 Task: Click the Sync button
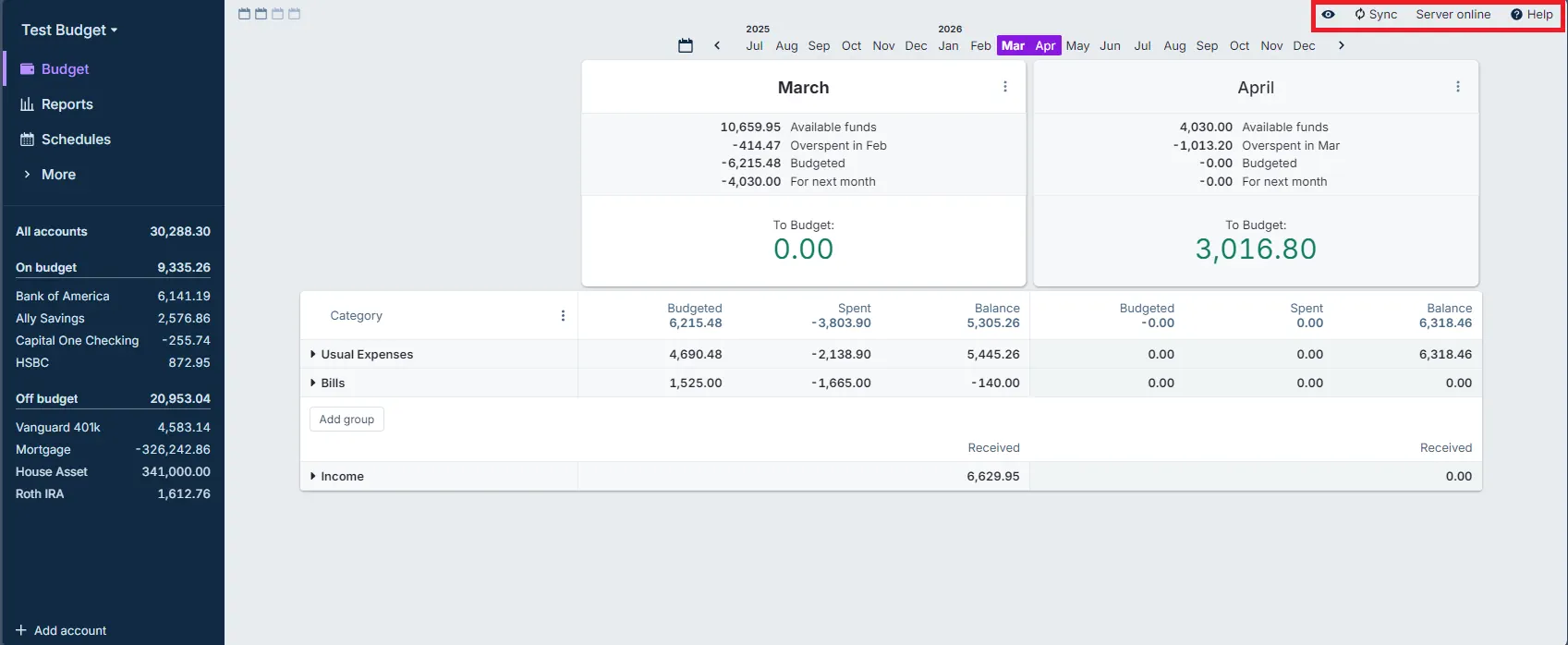click(x=1376, y=15)
